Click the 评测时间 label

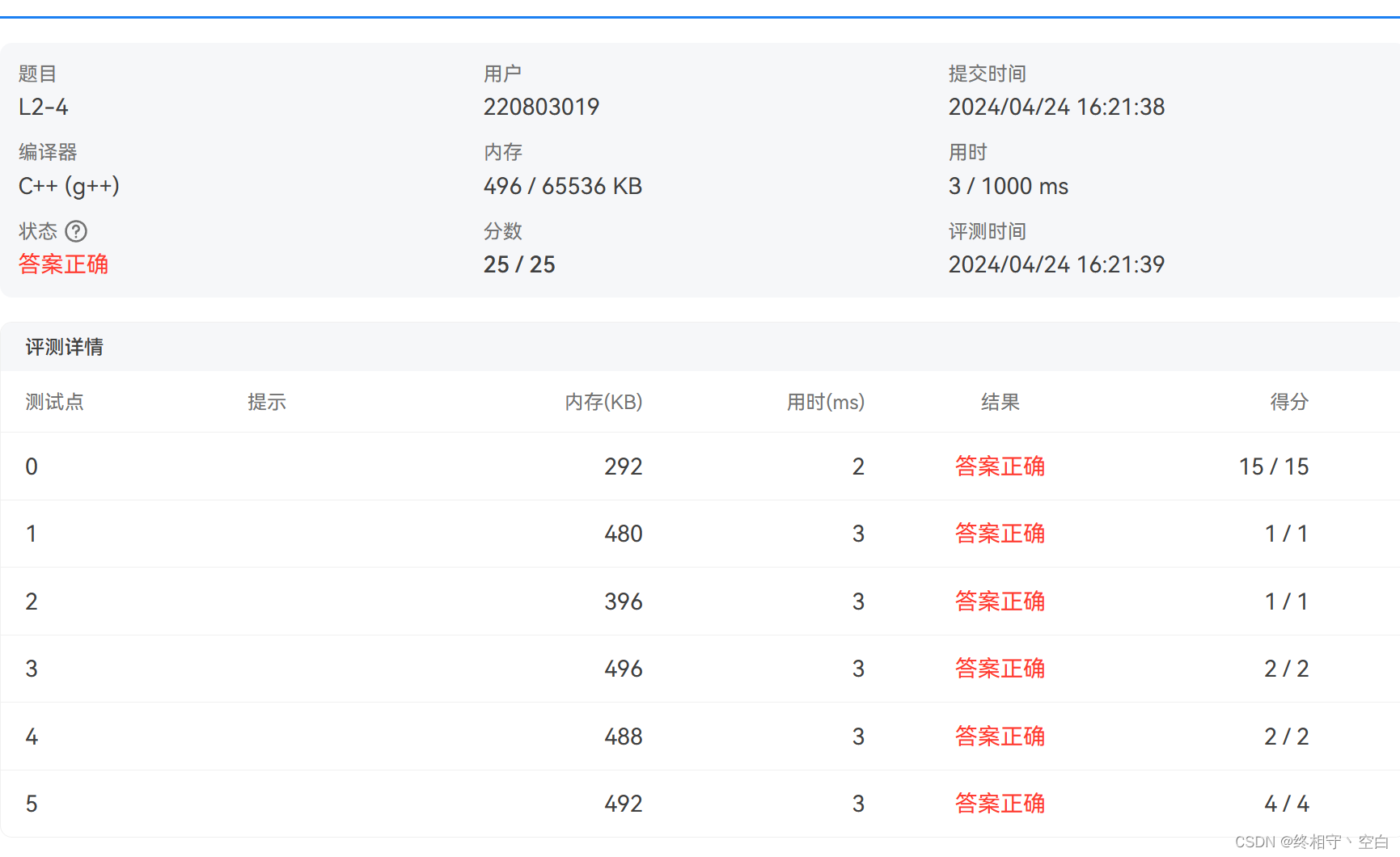pyautogui.click(x=988, y=231)
